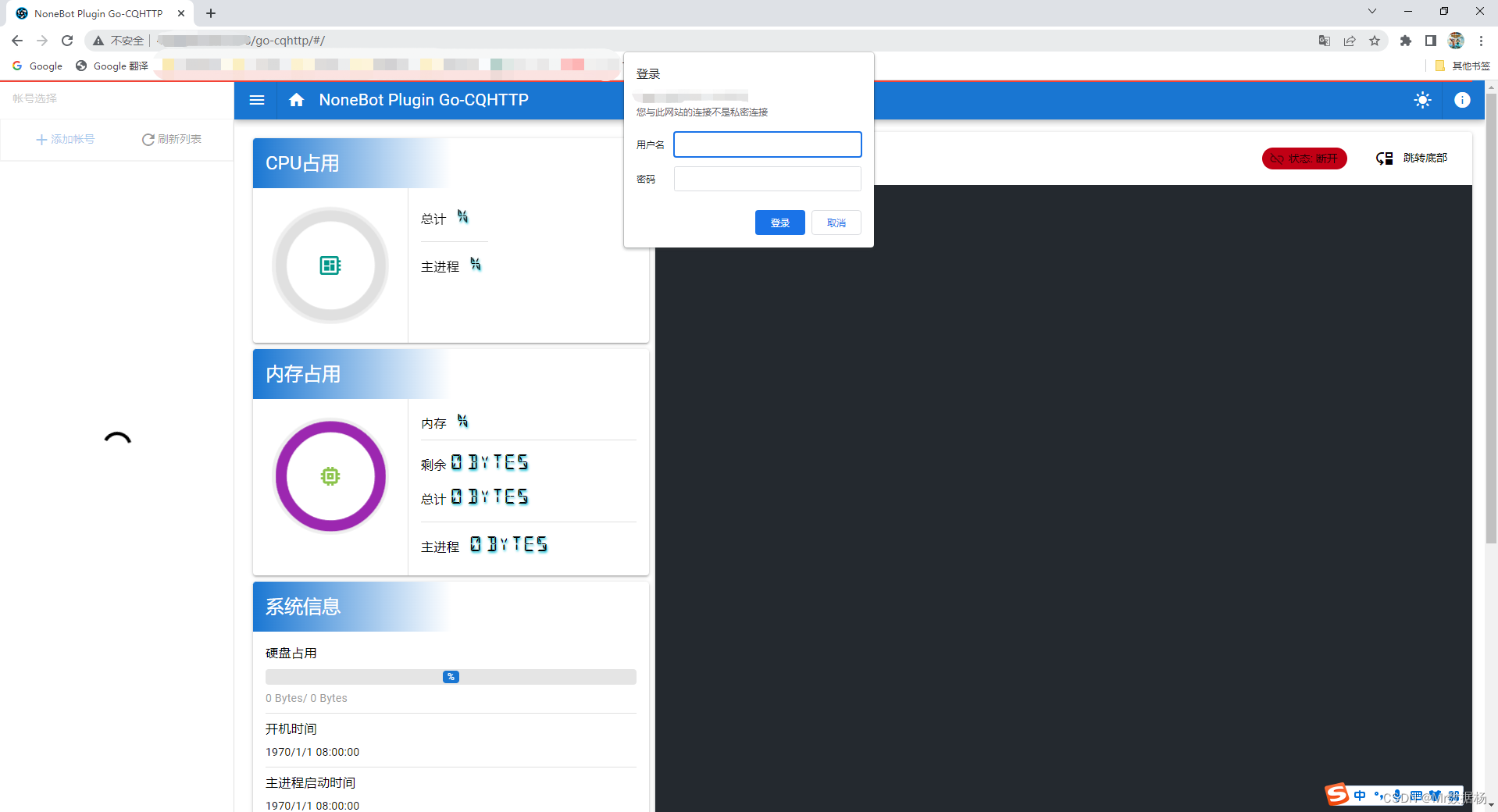Screen dimensions: 1498x812
Task: Dismiss login dialog with 取消 button
Action: point(836,223)
